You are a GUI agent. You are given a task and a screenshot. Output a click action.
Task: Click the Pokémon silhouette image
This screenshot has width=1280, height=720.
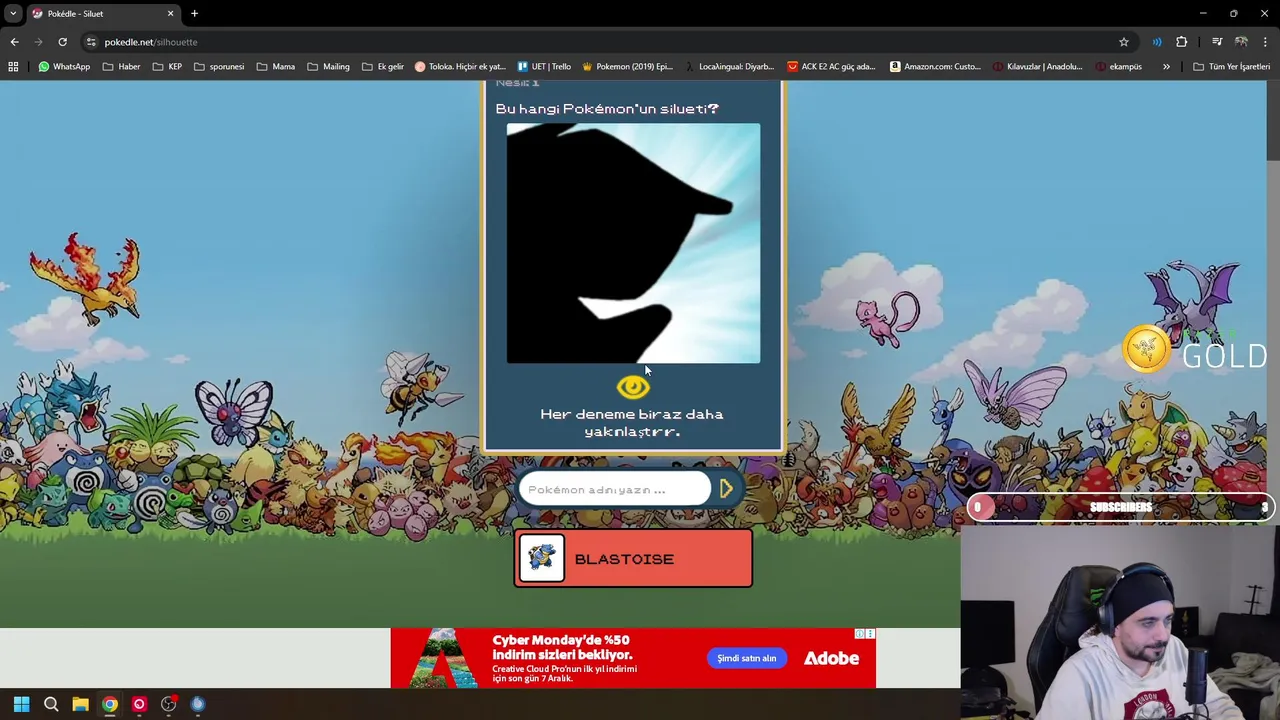pyautogui.click(x=633, y=243)
